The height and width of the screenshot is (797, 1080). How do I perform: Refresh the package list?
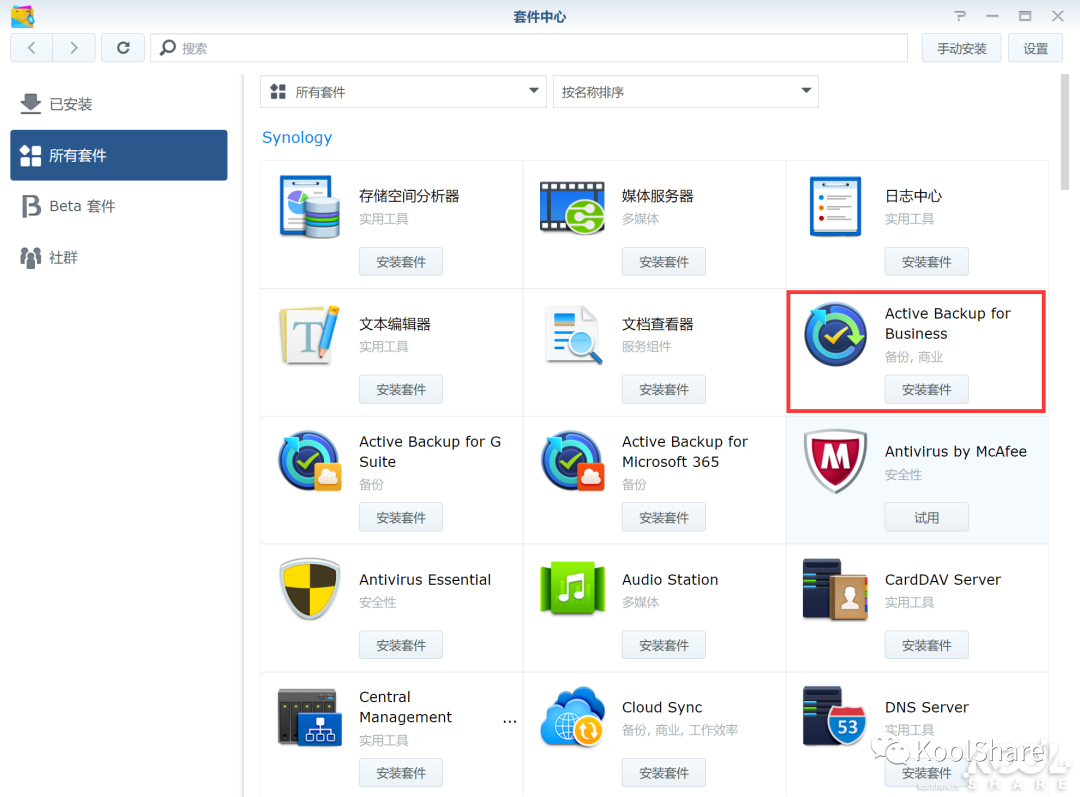[x=123, y=48]
